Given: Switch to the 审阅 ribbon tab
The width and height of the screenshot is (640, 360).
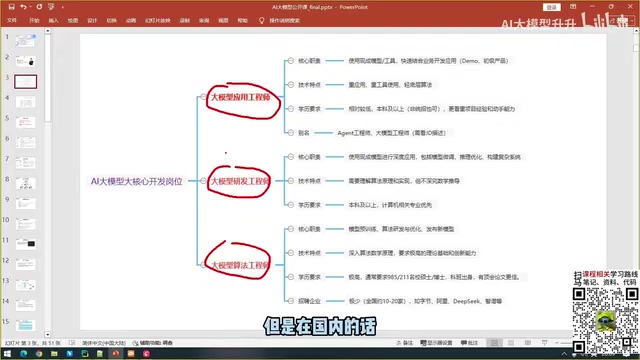Looking at the screenshot, I should click(204, 20).
